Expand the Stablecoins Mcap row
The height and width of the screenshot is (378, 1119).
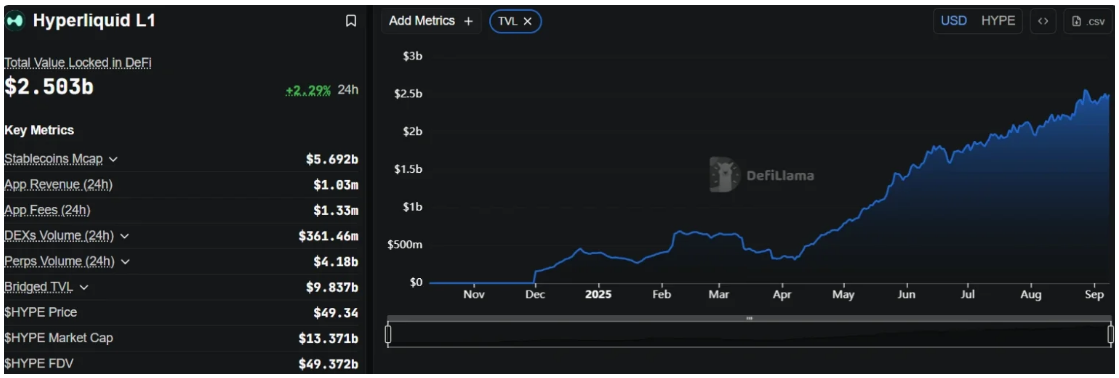tap(113, 159)
